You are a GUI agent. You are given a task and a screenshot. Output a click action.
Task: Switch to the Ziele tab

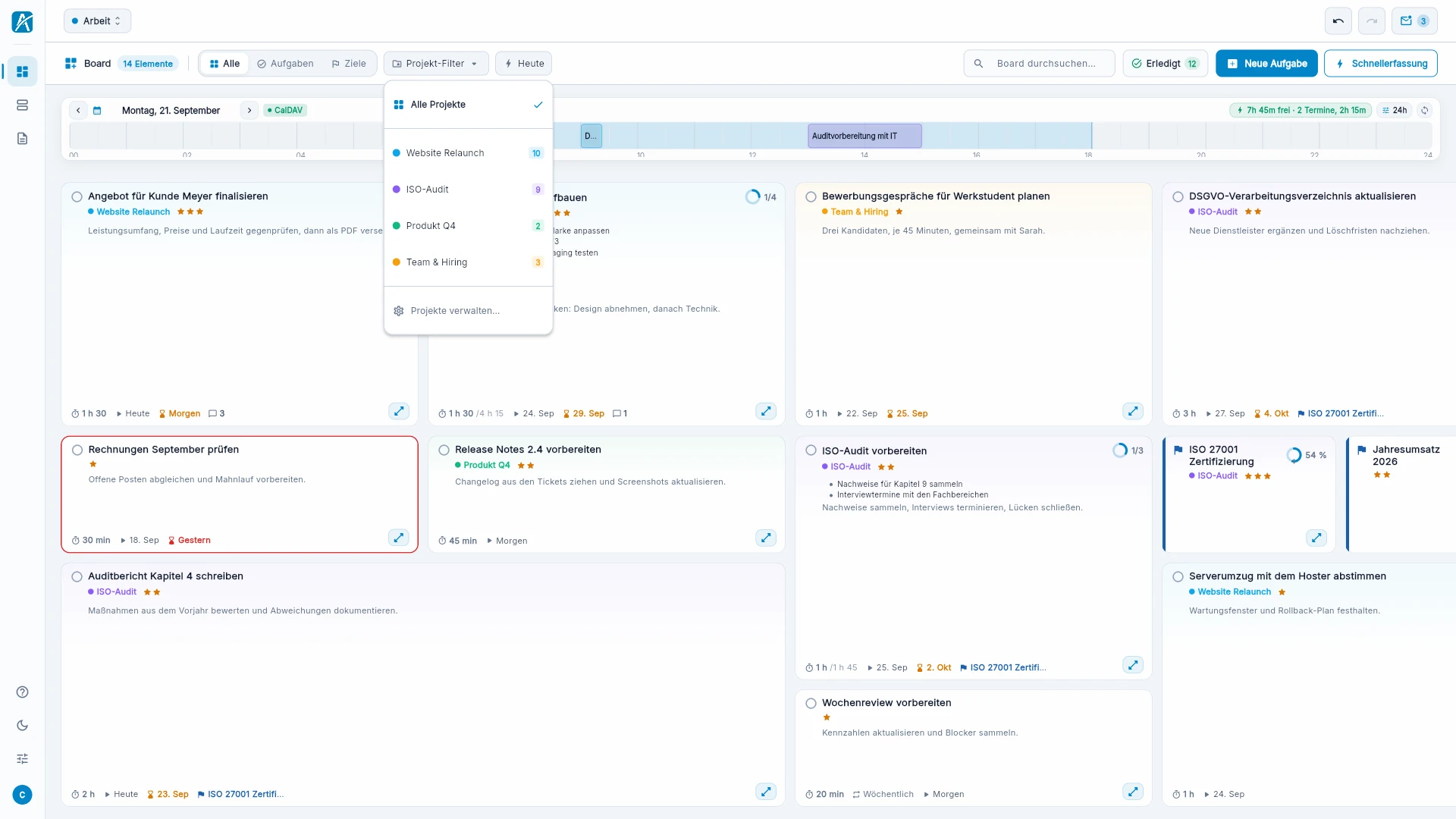pyautogui.click(x=349, y=64)
